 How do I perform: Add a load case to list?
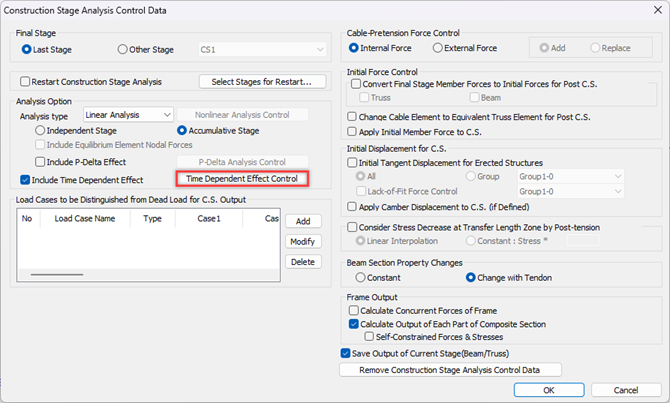pyautogui.click(x=303, y=221)
